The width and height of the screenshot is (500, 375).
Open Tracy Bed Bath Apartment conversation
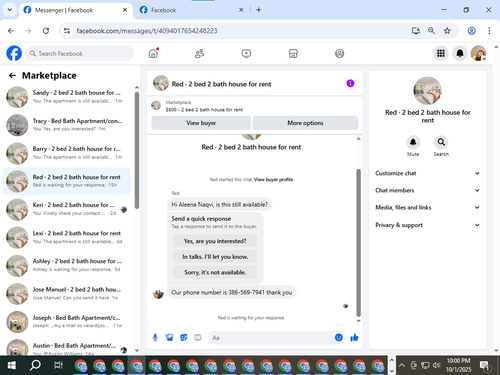point(67,125)
